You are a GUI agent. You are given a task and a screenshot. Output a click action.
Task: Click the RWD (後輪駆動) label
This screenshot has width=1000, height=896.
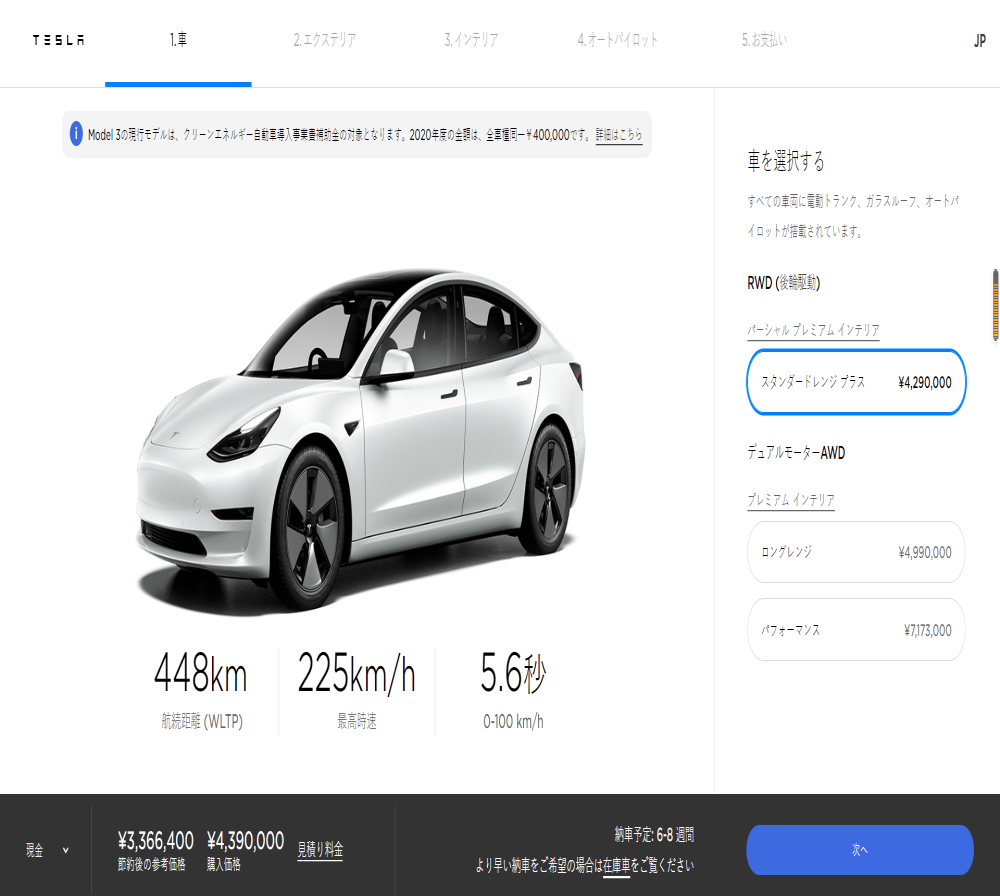point(784,283)
